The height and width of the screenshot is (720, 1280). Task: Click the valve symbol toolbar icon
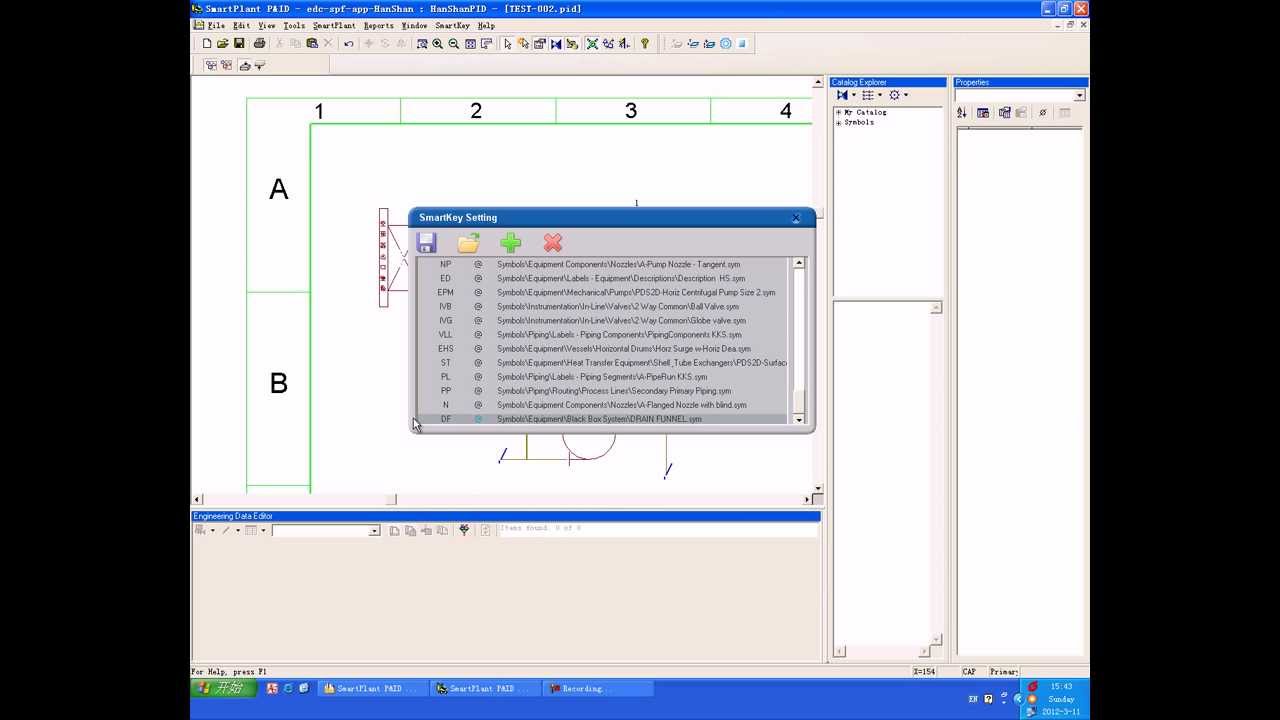point(556,44)
